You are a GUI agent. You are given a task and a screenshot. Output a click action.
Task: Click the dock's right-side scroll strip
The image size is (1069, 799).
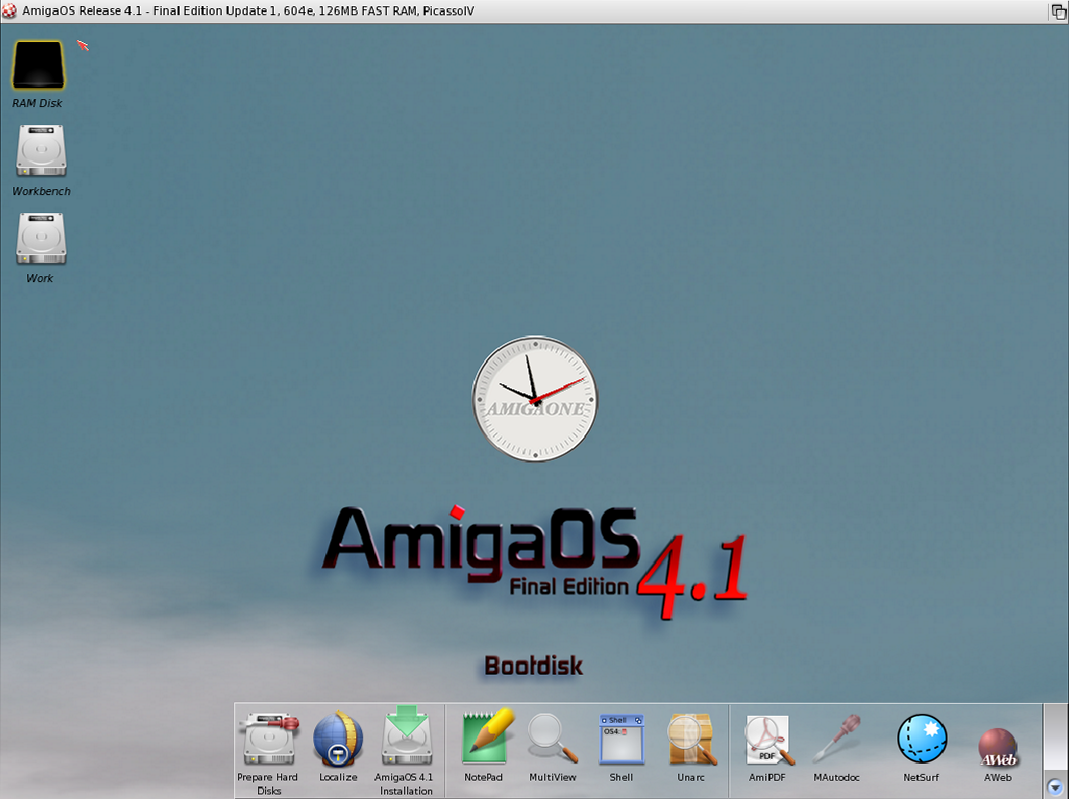pos(1055,738)
